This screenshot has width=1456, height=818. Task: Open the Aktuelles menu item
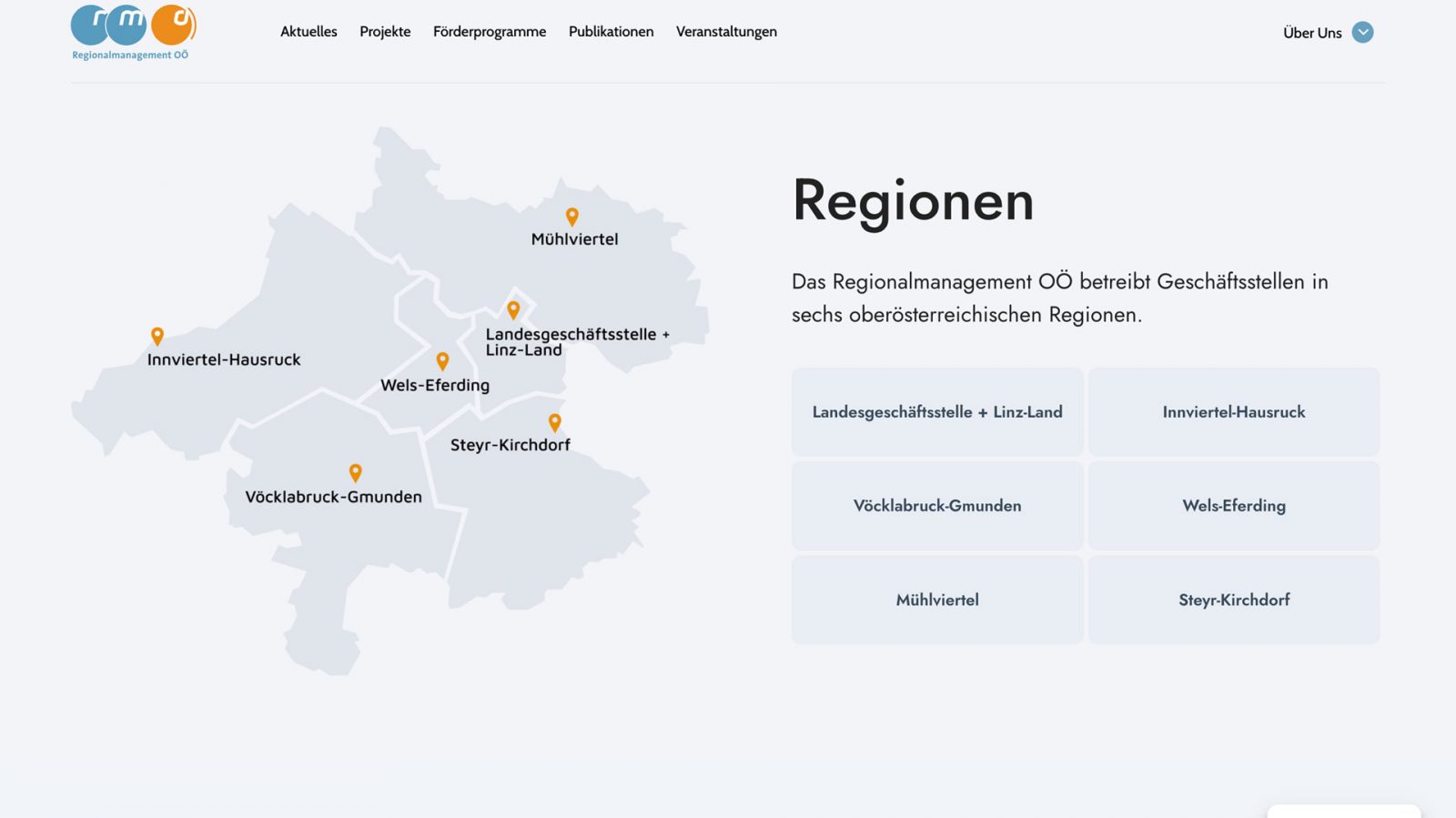(x=308, y=32)
